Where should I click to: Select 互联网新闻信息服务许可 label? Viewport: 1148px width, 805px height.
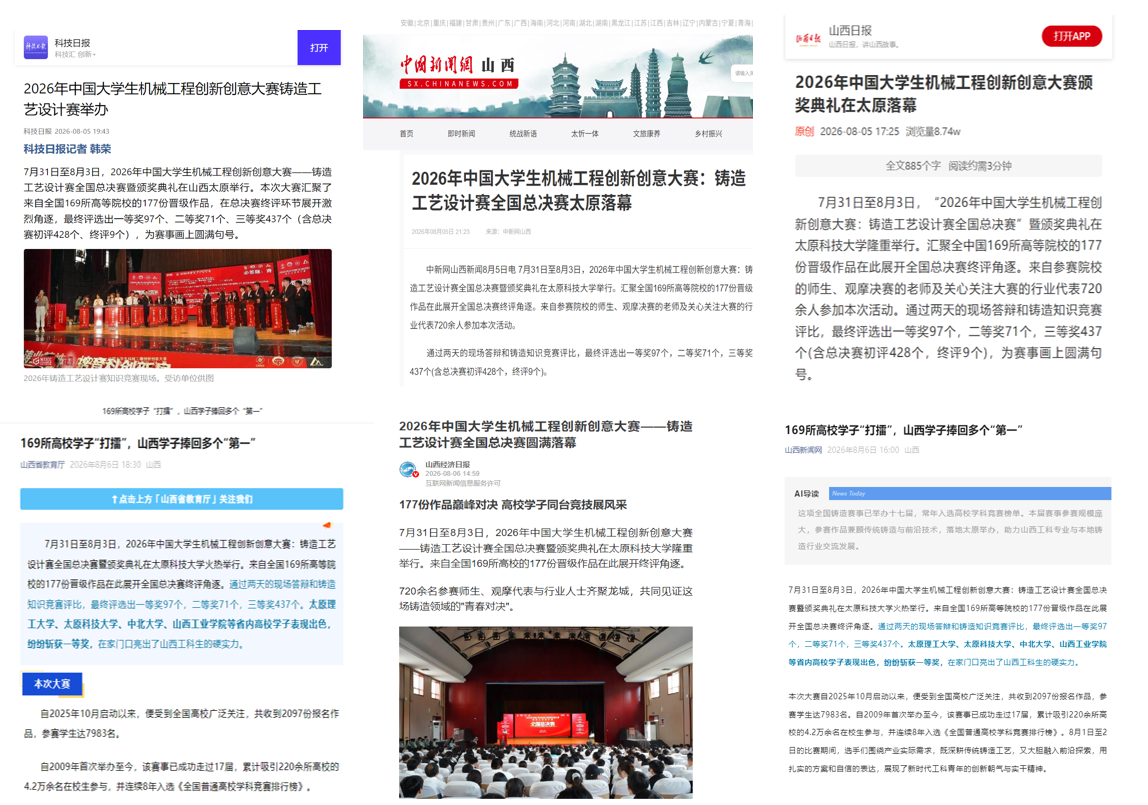[x=463, y=483]
